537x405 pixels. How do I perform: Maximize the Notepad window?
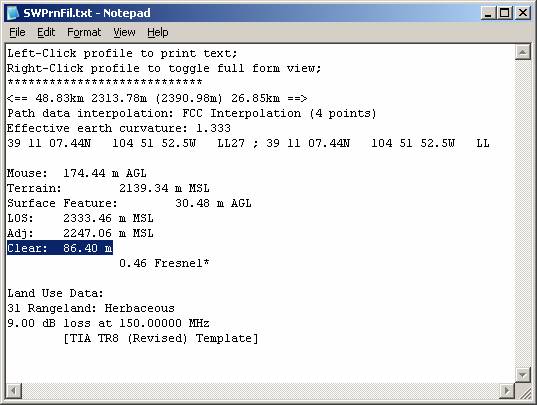505,13
